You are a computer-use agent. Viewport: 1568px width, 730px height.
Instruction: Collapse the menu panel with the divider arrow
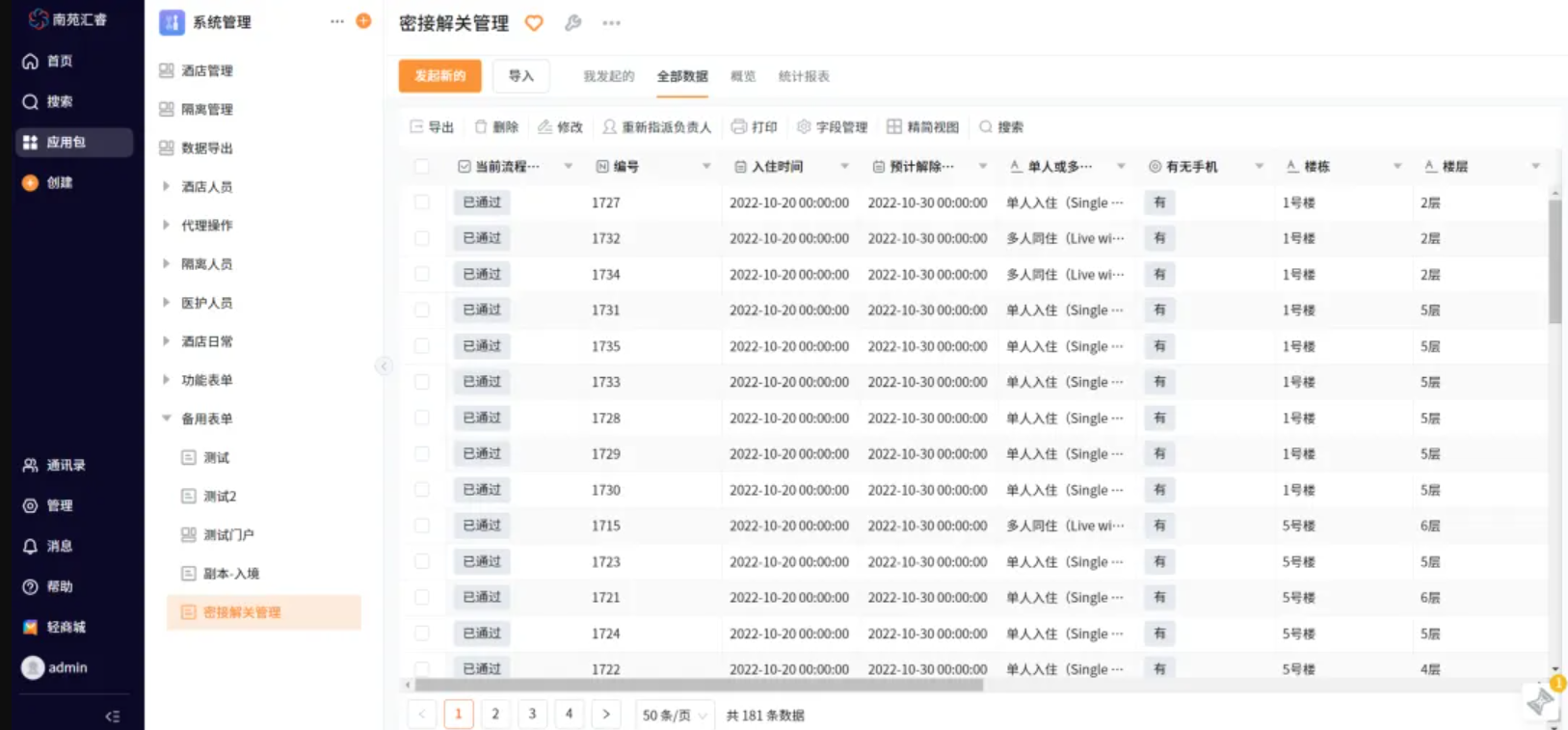point(384,365)
